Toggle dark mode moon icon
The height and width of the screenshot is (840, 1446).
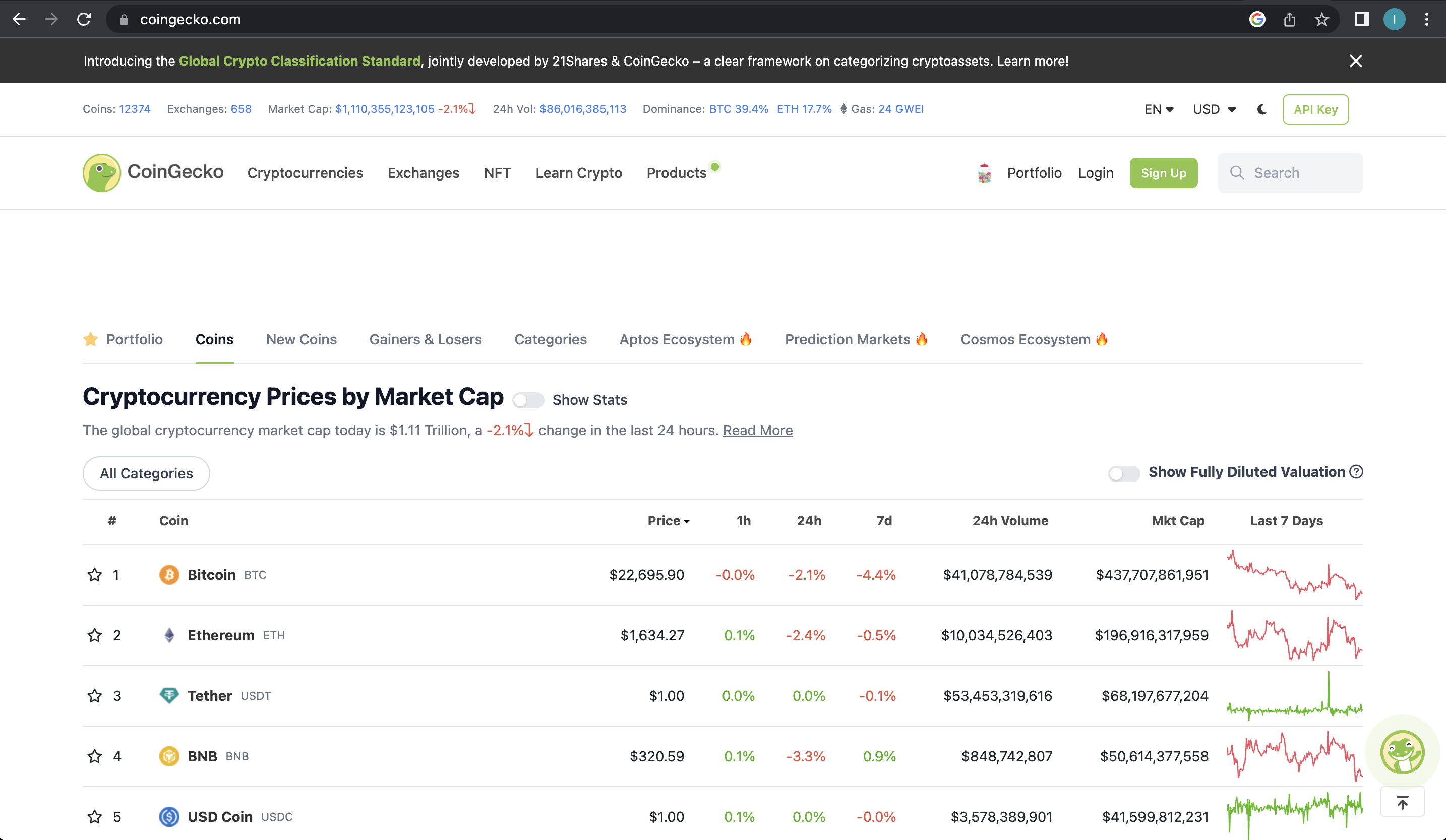[x=1261, y=109]
